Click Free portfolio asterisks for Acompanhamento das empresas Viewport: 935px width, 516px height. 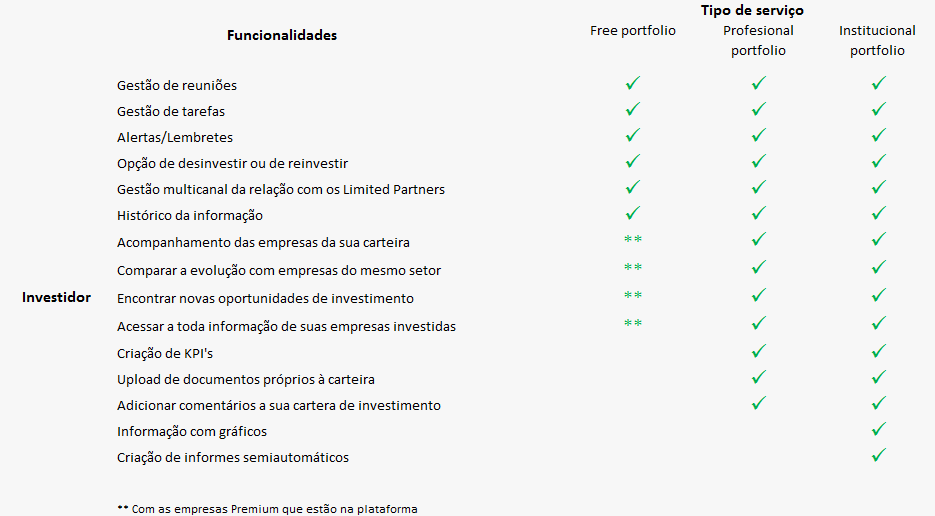(x=632, y=240)
